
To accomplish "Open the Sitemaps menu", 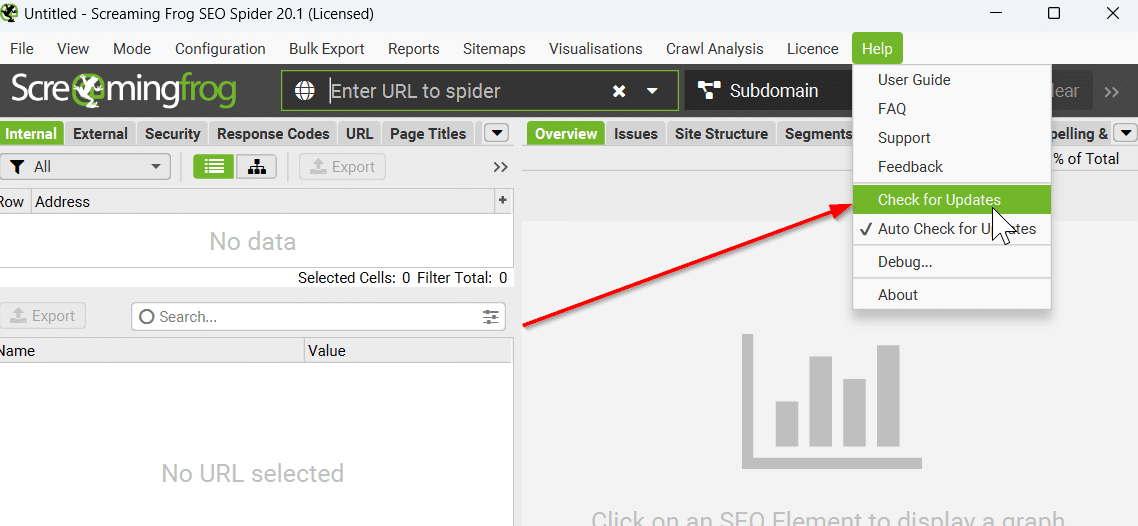I will click(494, 49).
